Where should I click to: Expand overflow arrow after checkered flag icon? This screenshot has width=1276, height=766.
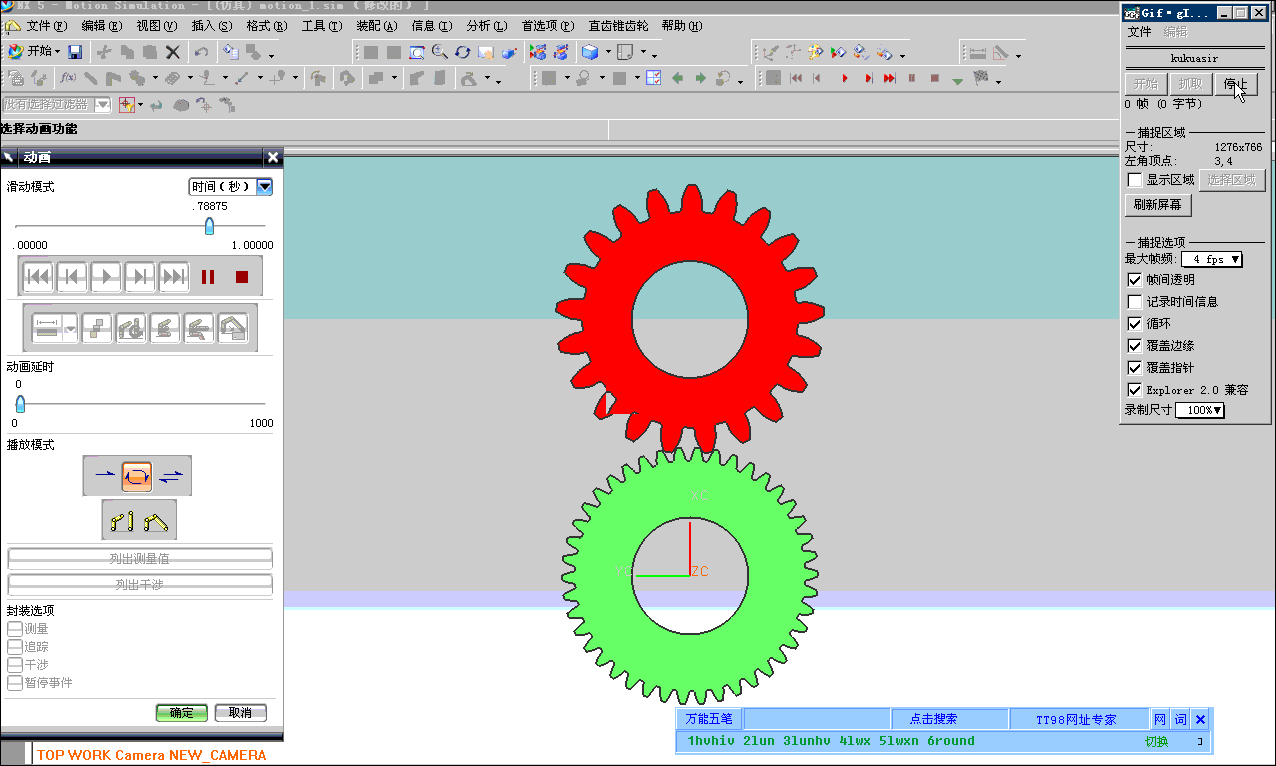[998, 81]
